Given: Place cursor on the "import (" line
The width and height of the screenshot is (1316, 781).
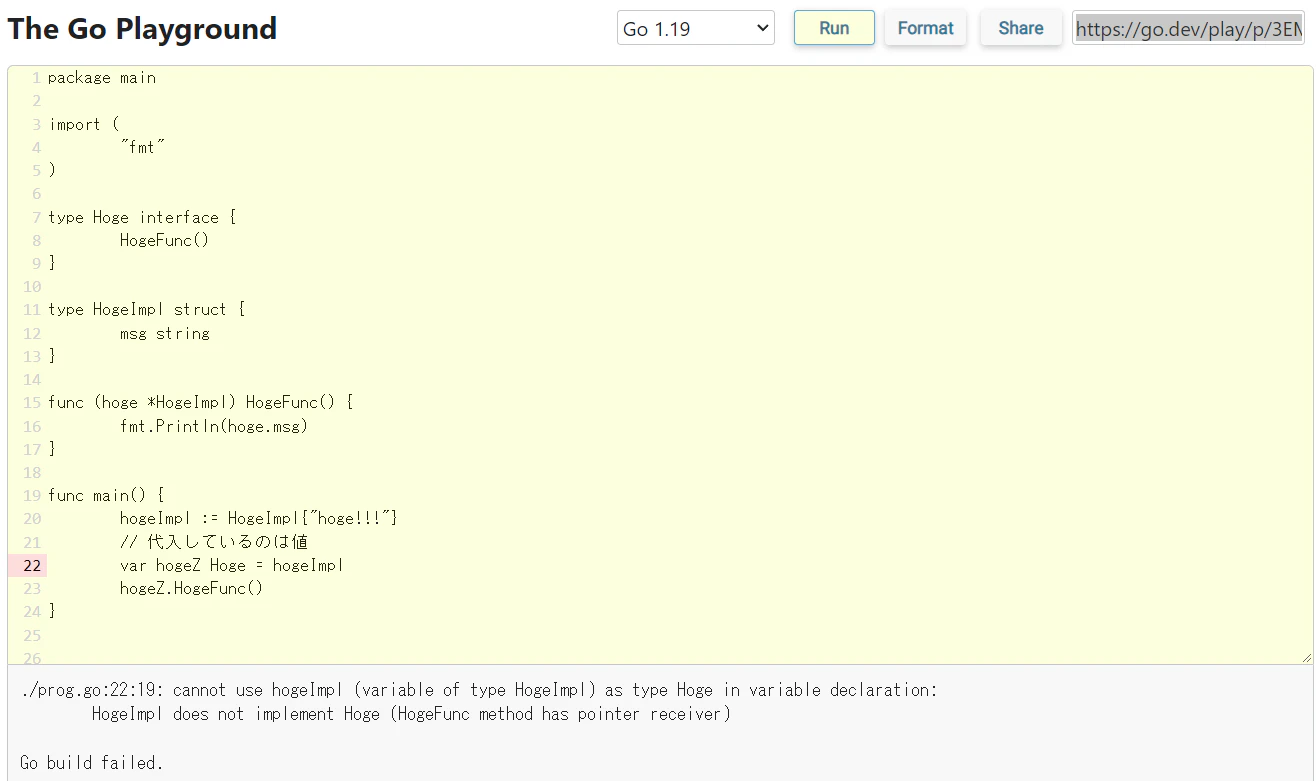Looking at the screenshot, I should tap(84, 124).
